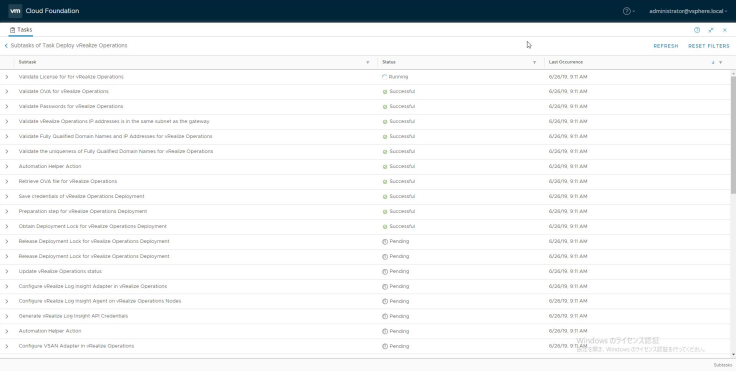Click green Successful icon for Validate Passwords
This screenshot has width=736, height=371.
click(385, 107)
